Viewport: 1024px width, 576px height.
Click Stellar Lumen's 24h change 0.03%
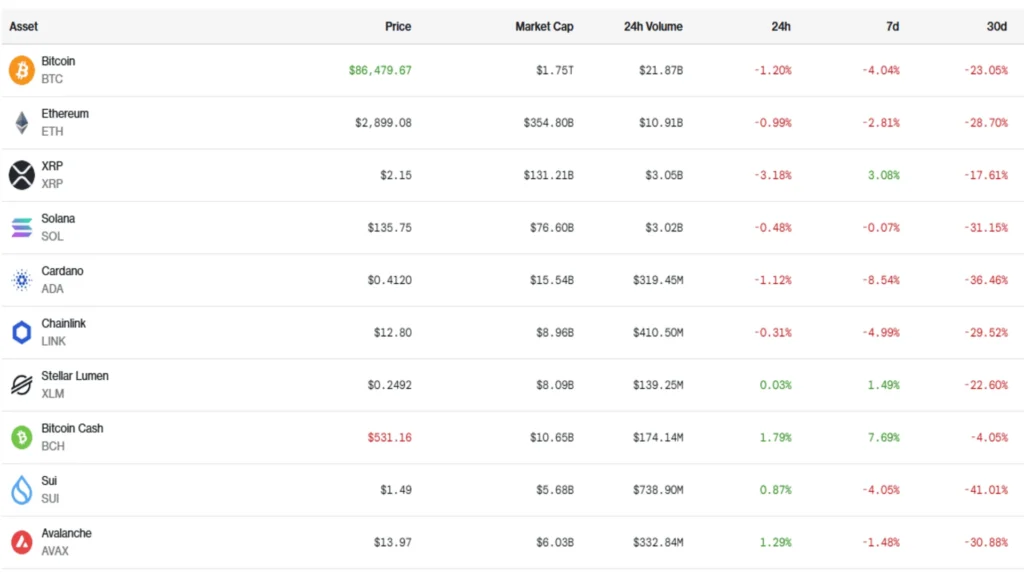775,385
